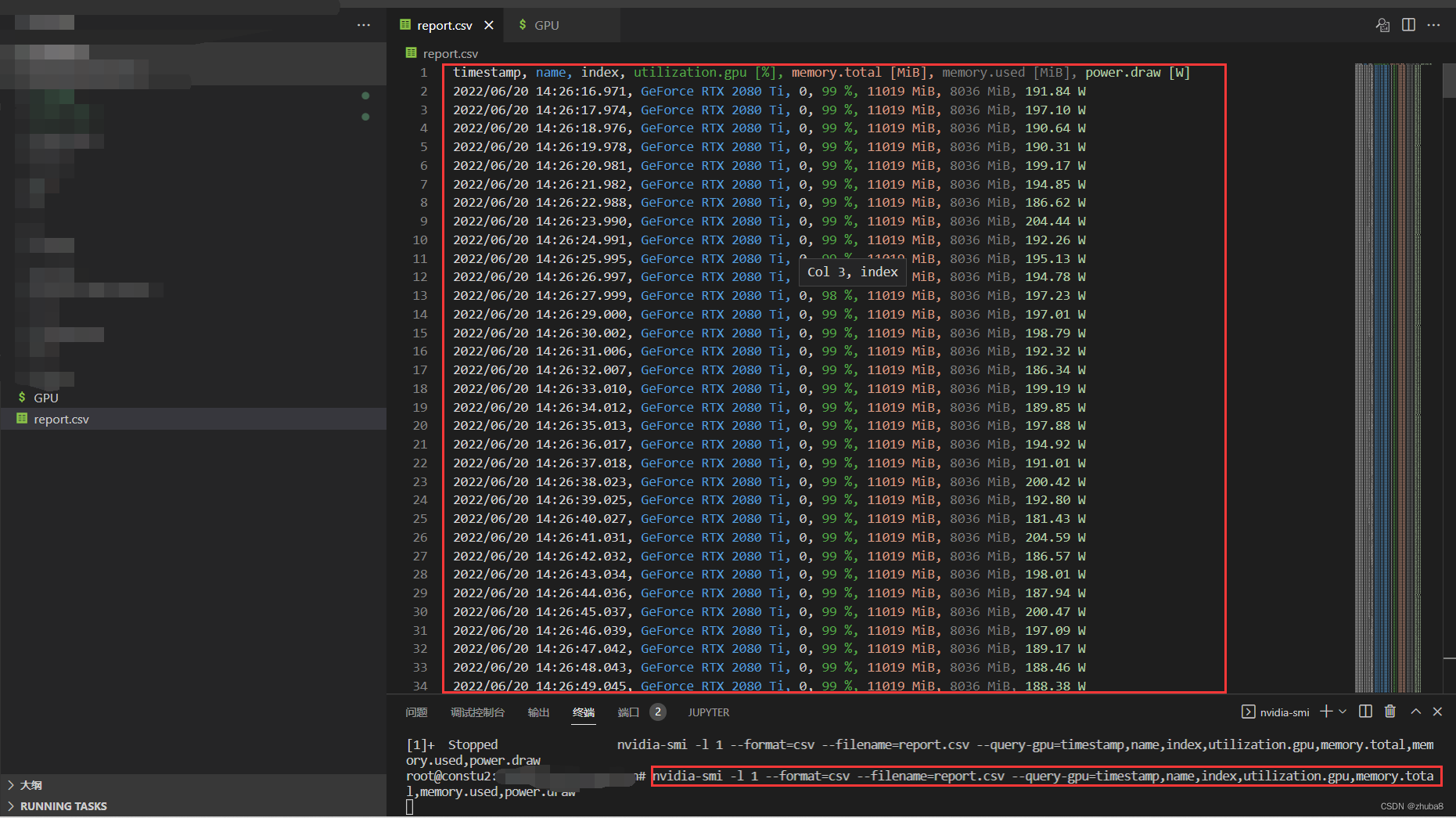
Task: Open the JUPYTER panel tab
Action: click(709, 712)
